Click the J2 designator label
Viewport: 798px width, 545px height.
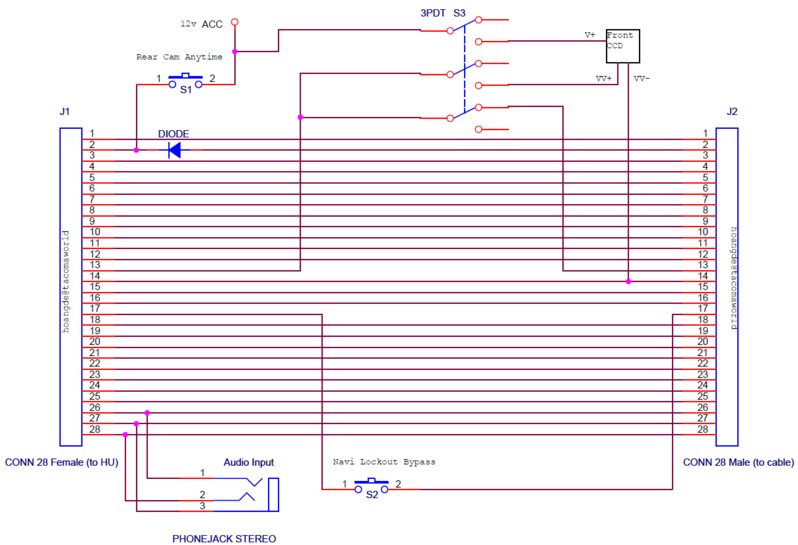732,111
